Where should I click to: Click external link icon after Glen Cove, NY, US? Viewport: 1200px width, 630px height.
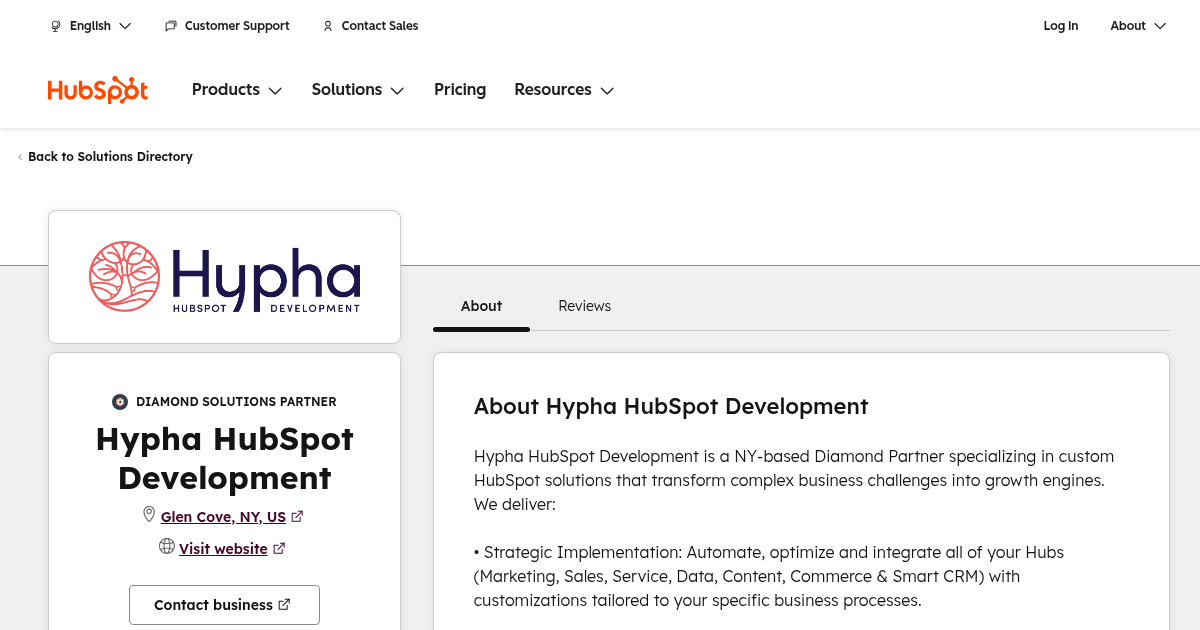tap(297, 517)
